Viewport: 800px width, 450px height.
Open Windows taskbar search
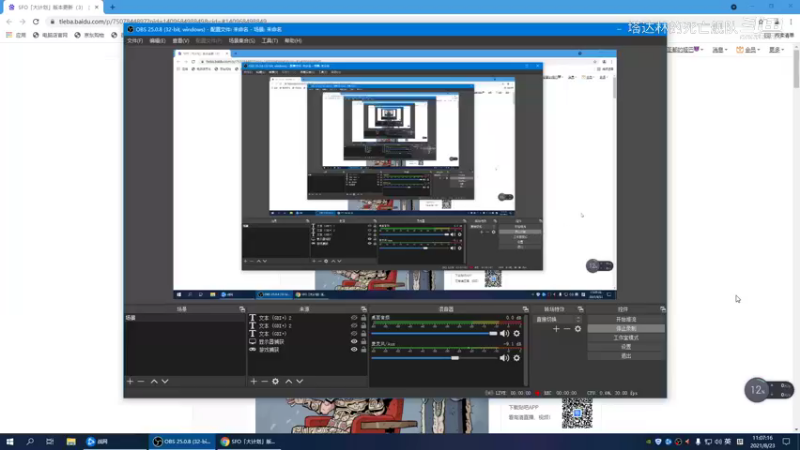tap(30, 441)
